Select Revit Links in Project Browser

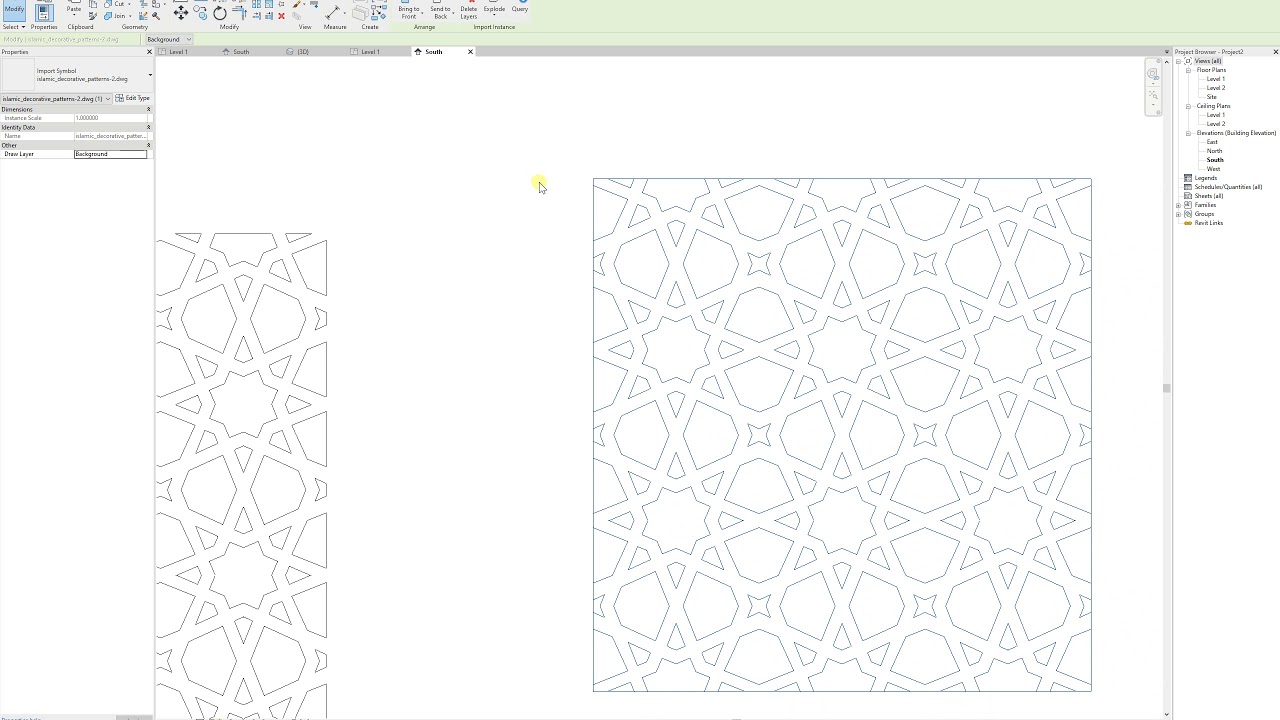pyautogui.click(x=1208, y=223)
